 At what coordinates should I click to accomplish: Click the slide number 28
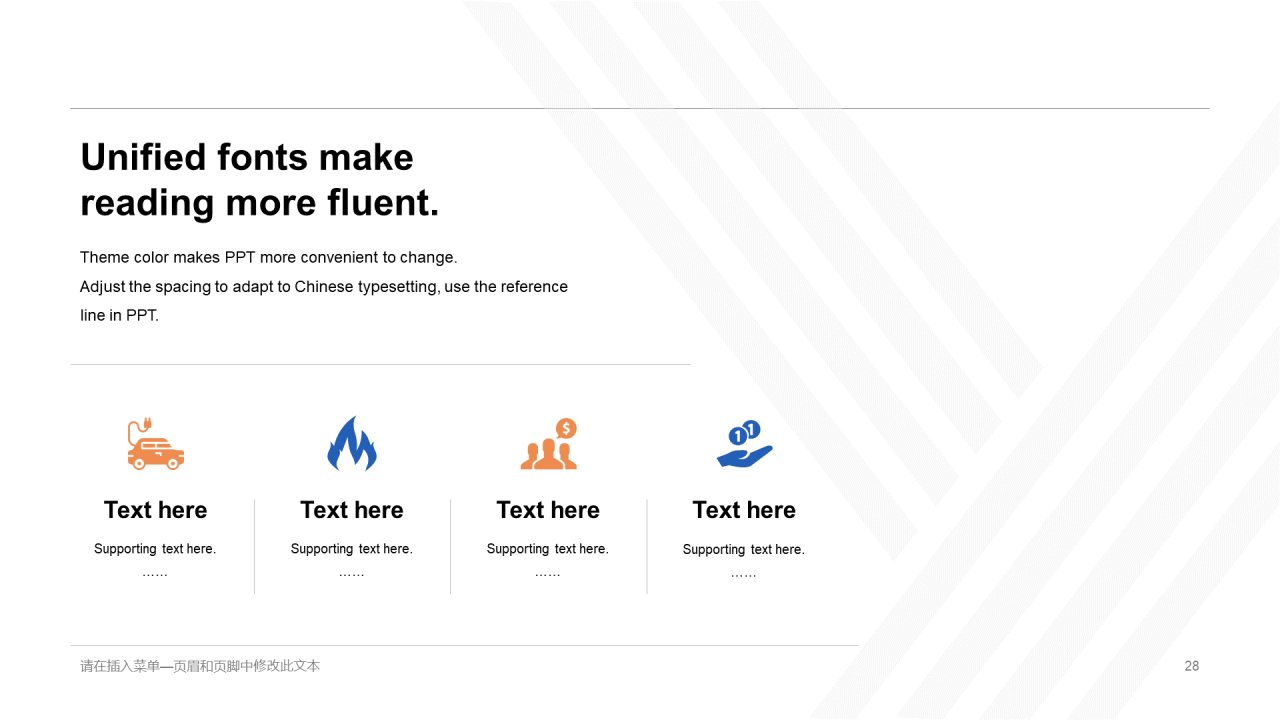point(1192,666)
